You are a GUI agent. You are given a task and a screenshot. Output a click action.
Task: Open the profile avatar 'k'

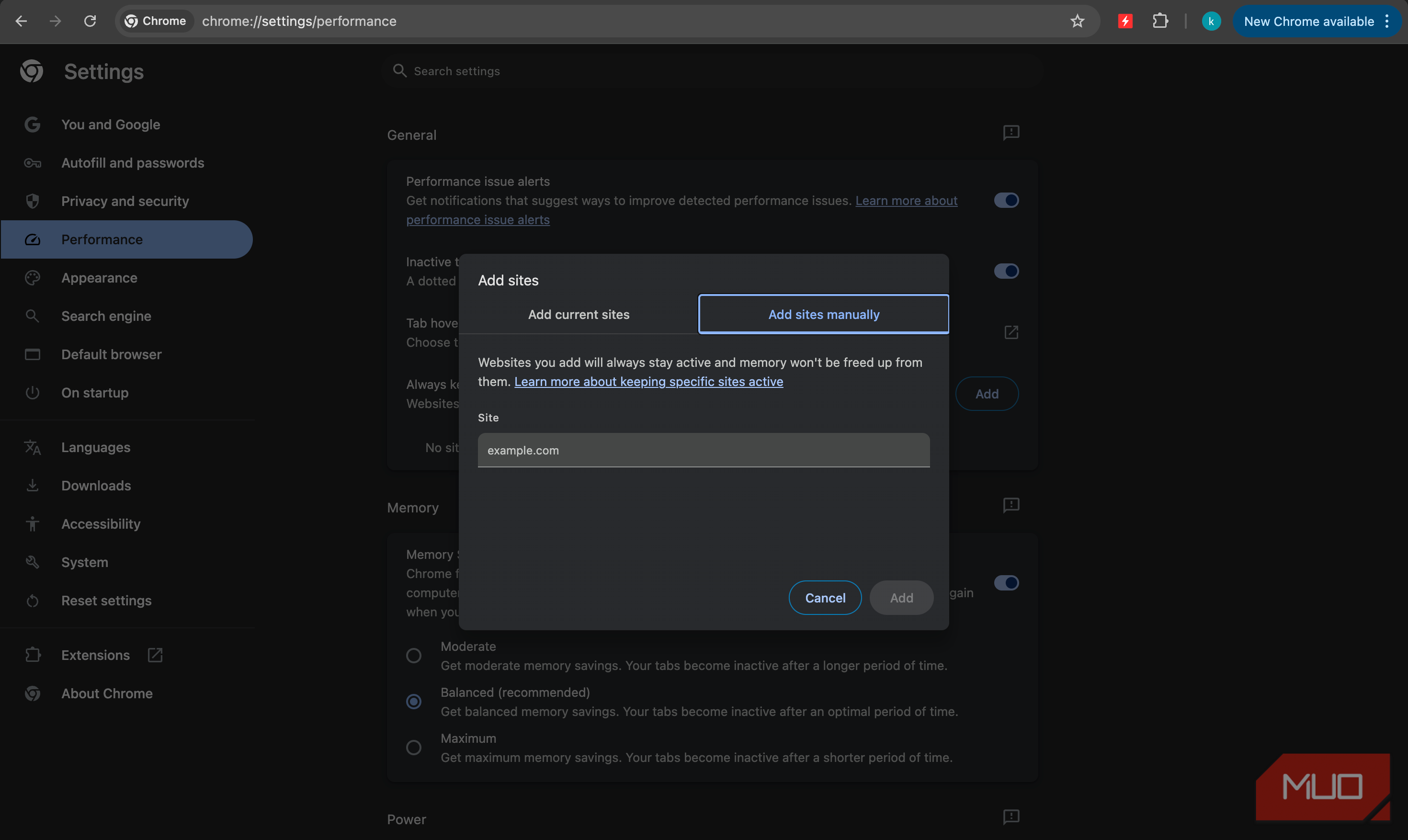1211,21
